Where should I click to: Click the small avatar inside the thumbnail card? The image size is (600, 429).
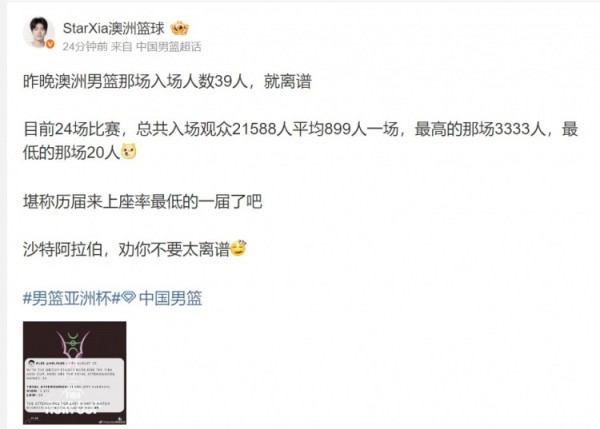point(31,363)
